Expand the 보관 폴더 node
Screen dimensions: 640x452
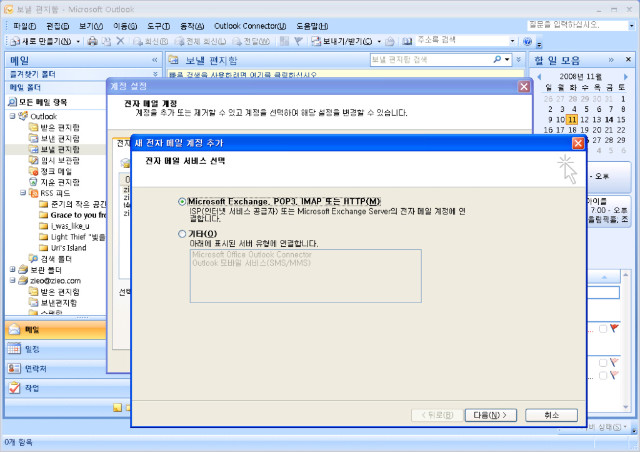tap(13, 269)
